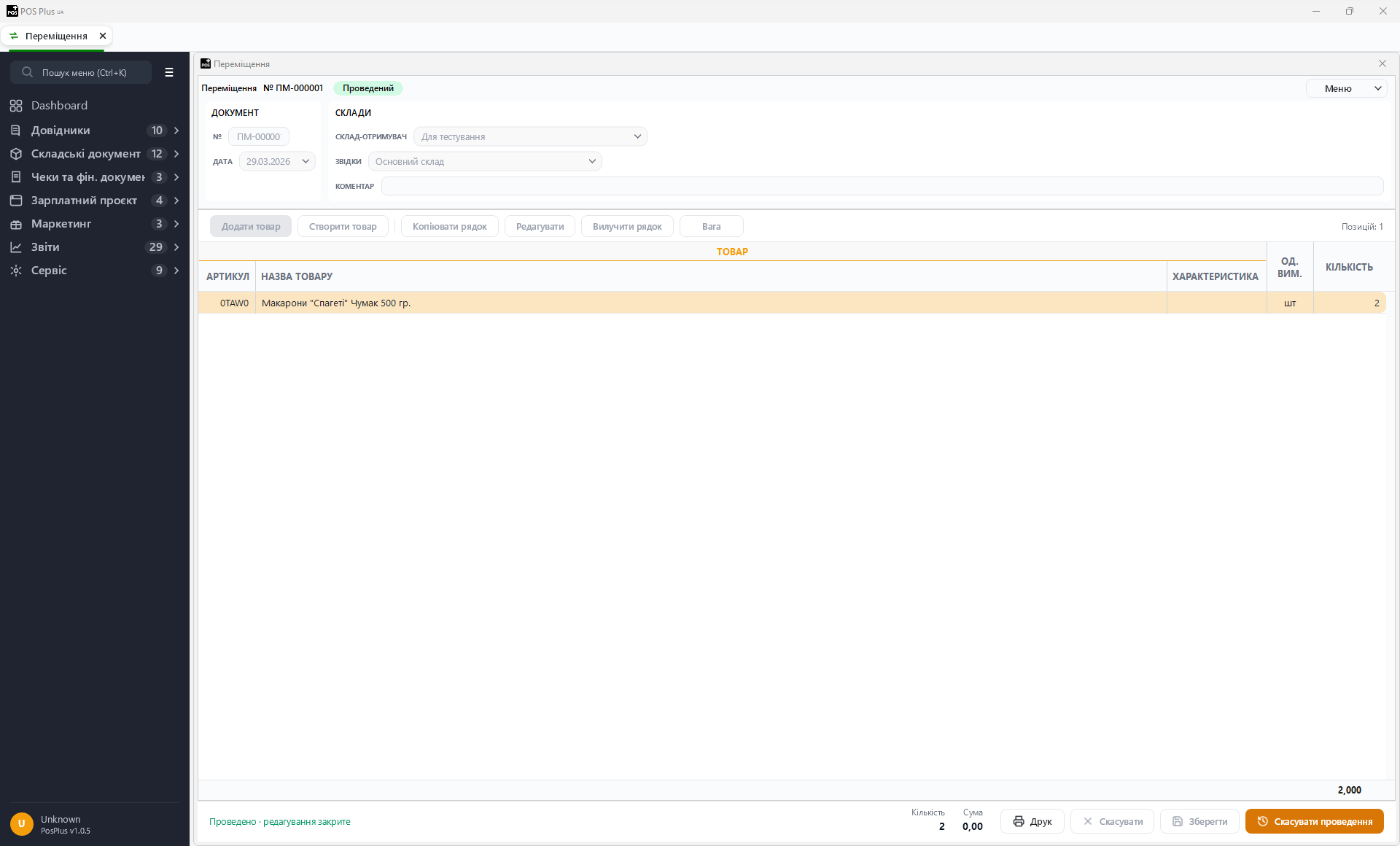Toggle the sidebar hamburger menu icon
1400x846 pixels.
point(169,72)
